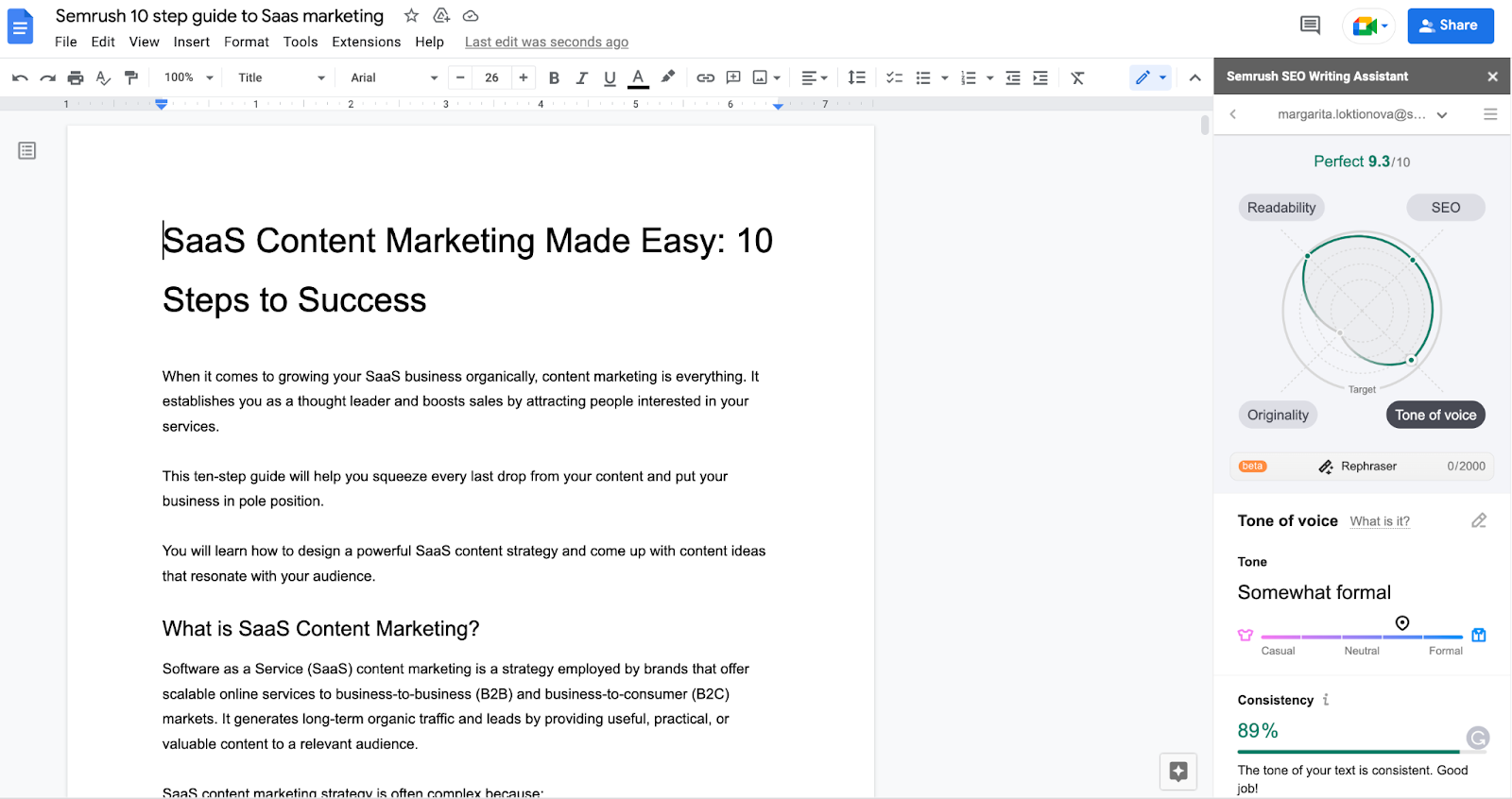Open the Format menu

pos(247,42)
